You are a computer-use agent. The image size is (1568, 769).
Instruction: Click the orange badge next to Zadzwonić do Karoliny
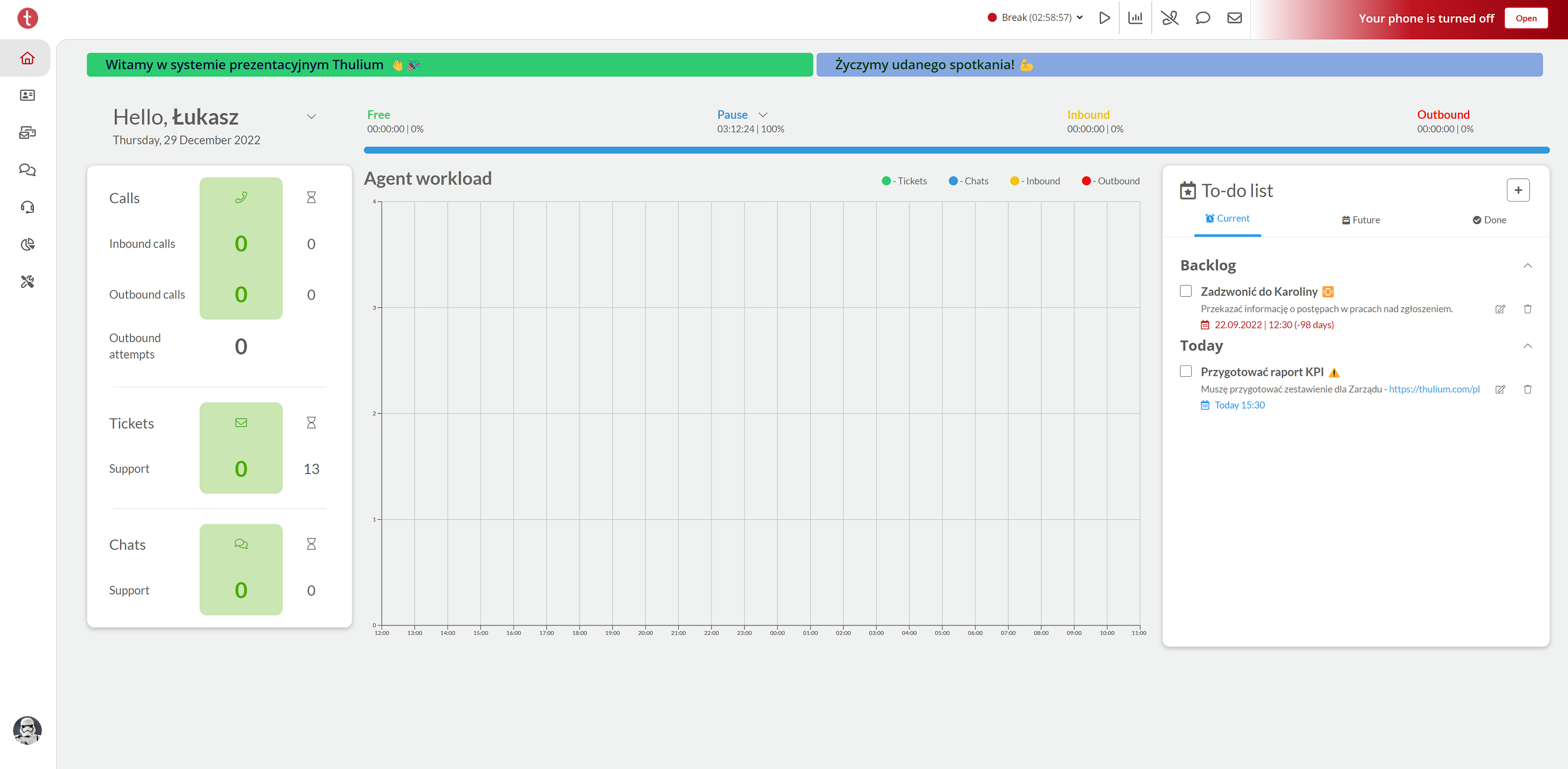pyautogui.click(x=1327, y=291)
